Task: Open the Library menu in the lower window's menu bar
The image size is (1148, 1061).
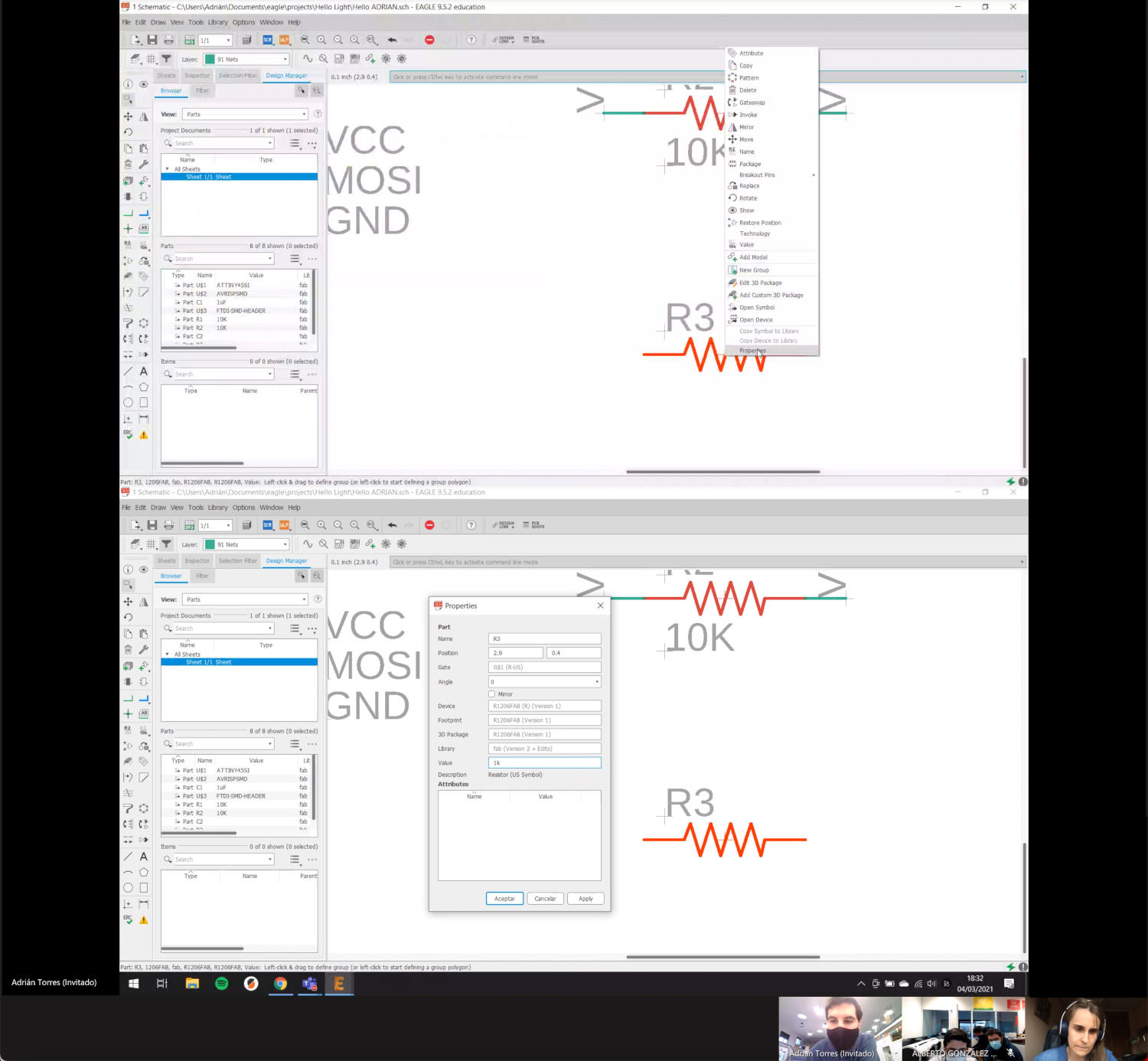Action: coord(218,508)
